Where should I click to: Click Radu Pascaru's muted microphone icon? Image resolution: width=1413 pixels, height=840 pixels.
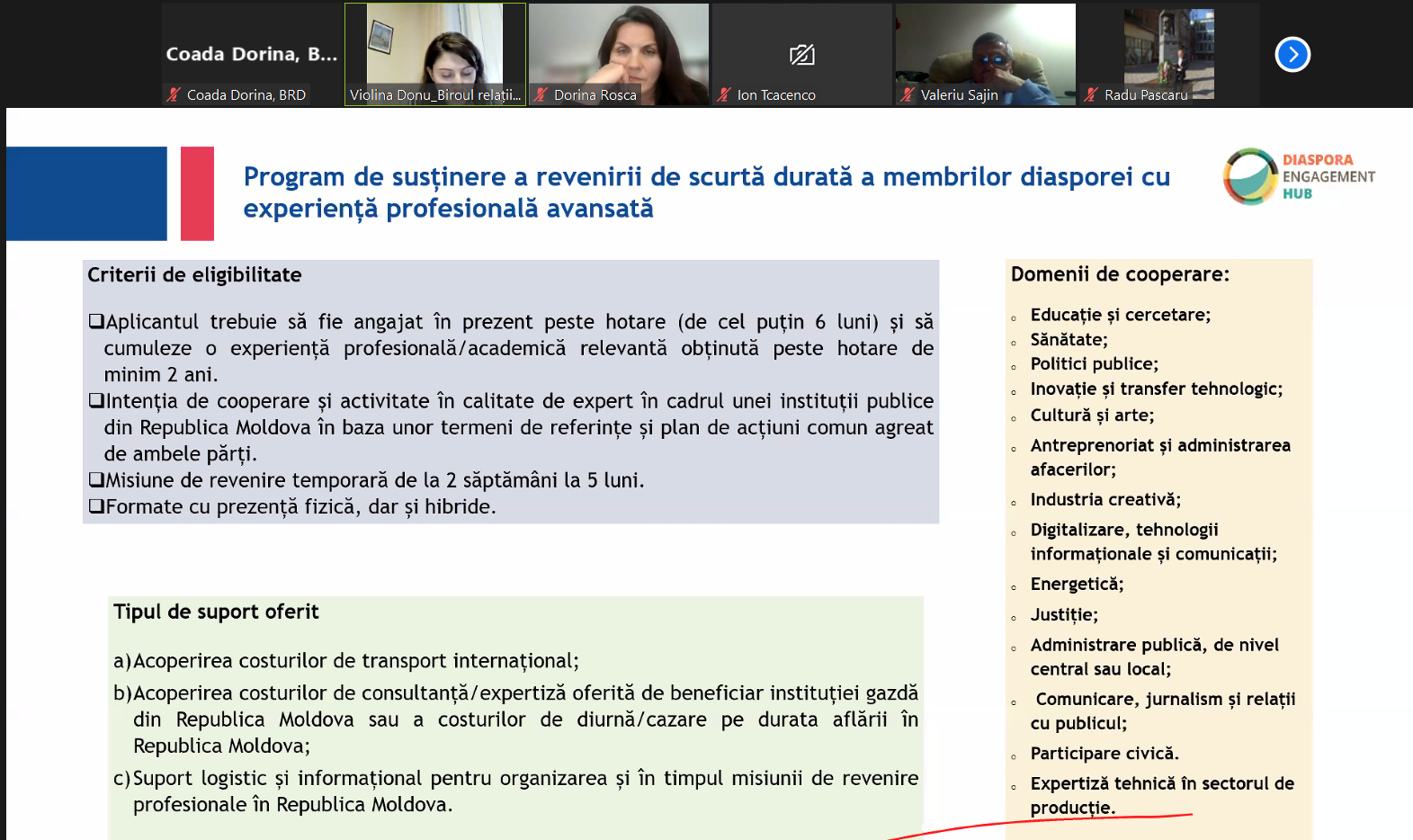tap(1091, 94)
